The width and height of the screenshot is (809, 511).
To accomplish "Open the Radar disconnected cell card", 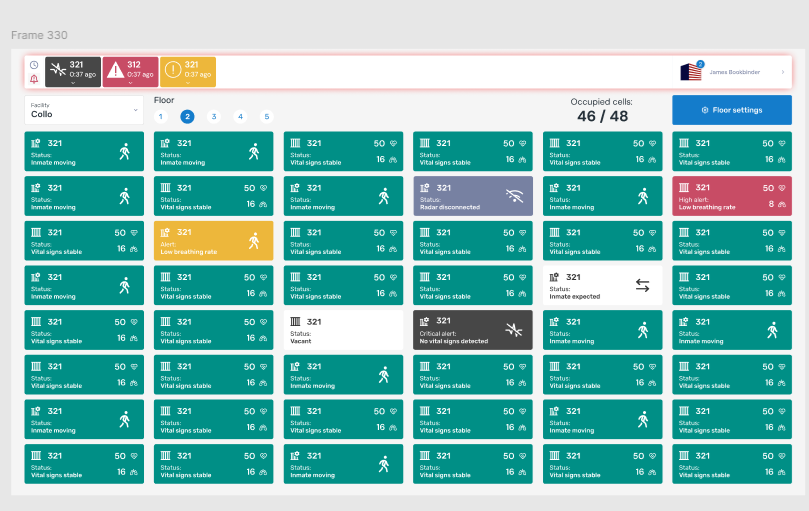I will point(473,196).
